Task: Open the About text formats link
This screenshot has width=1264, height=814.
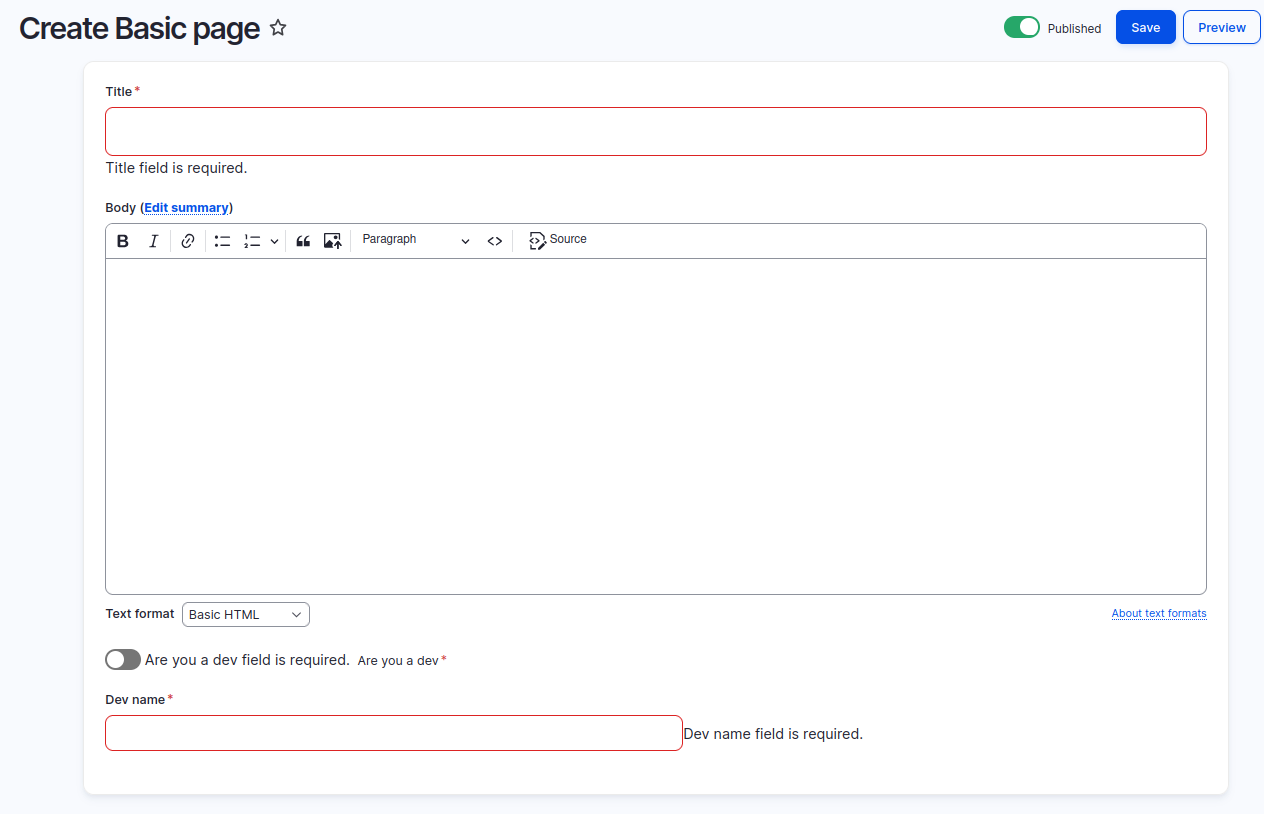Action: 1158,613
